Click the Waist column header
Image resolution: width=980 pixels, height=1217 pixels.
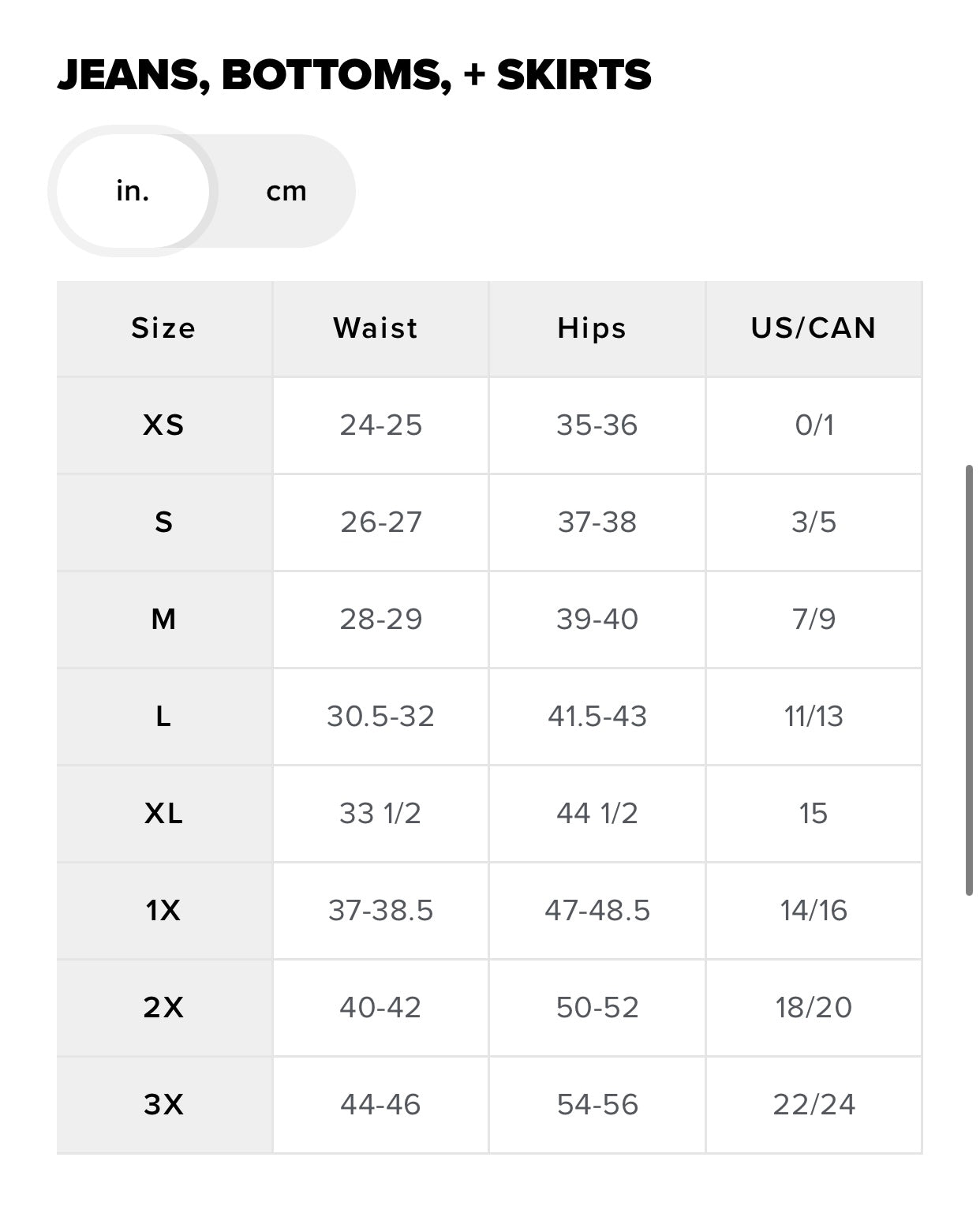tap(376, 328)
